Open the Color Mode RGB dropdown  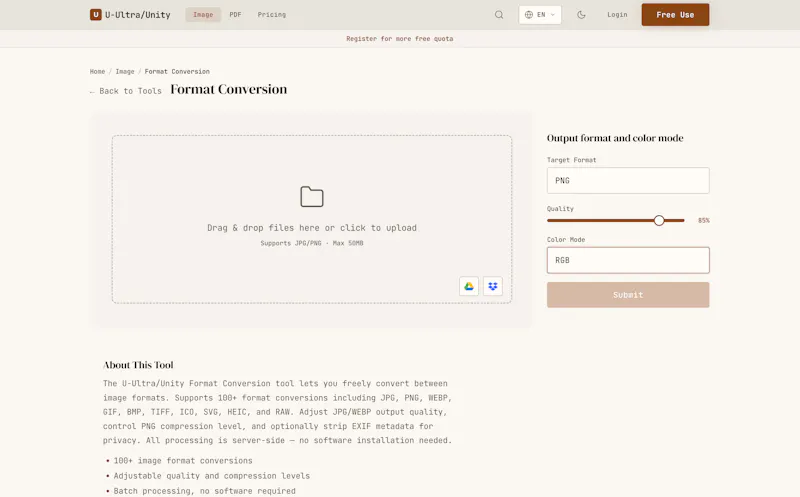628,260
